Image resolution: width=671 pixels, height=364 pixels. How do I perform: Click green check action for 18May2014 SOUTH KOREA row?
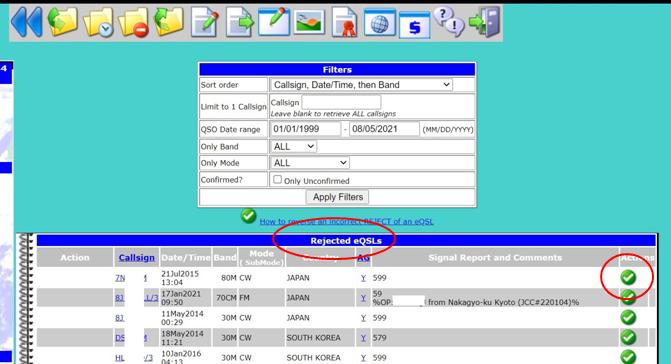pyautogui.click(x=628, y=337)
